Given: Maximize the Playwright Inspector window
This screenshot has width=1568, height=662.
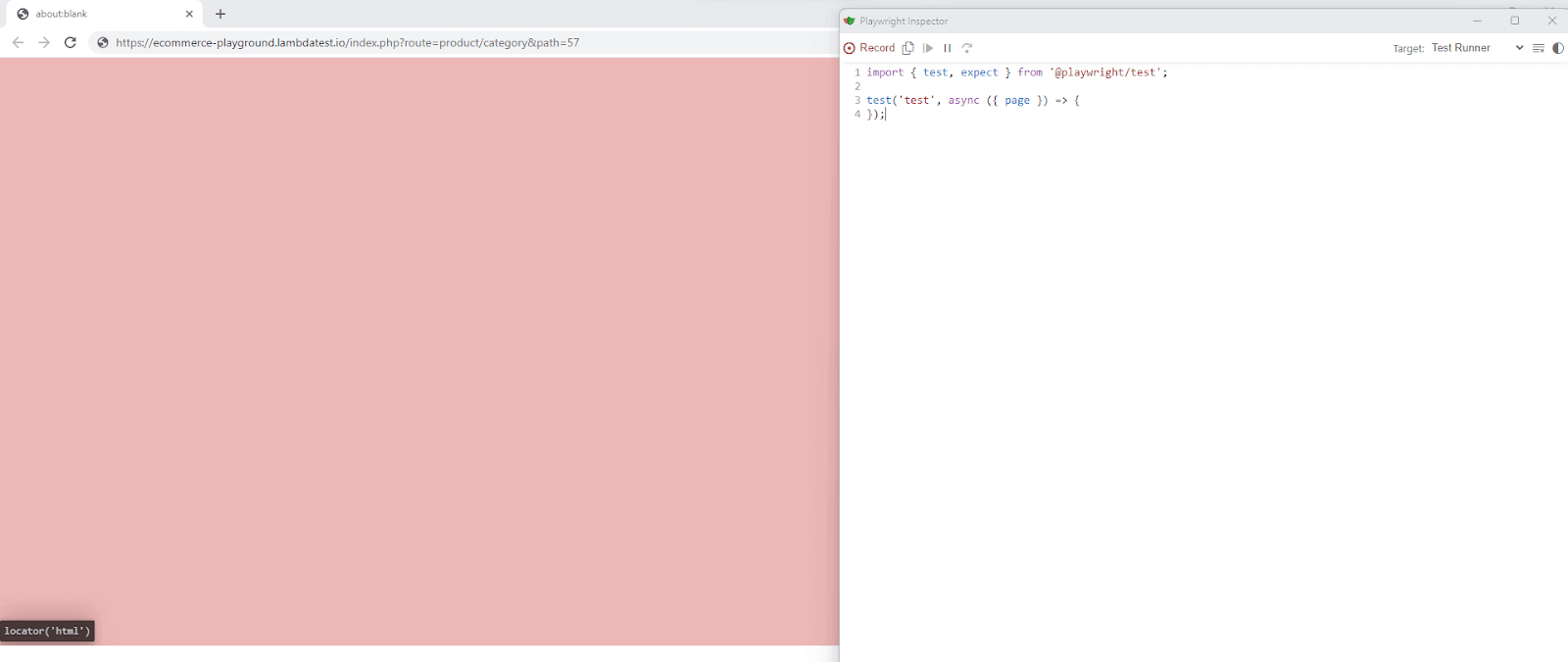Looking at the screenshot, I should [1514, 21].
